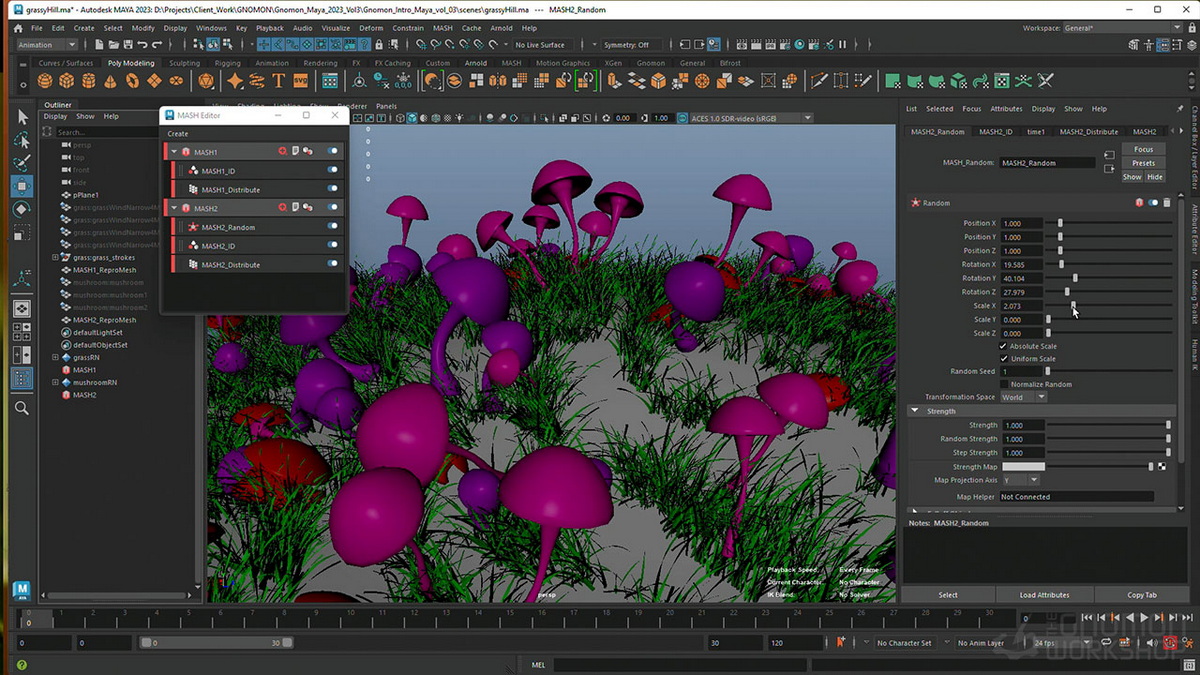The height and width of the screenshot is (675, 1200).
Task: Click the Save Scene icon
Action: click(x=129, y=45)
